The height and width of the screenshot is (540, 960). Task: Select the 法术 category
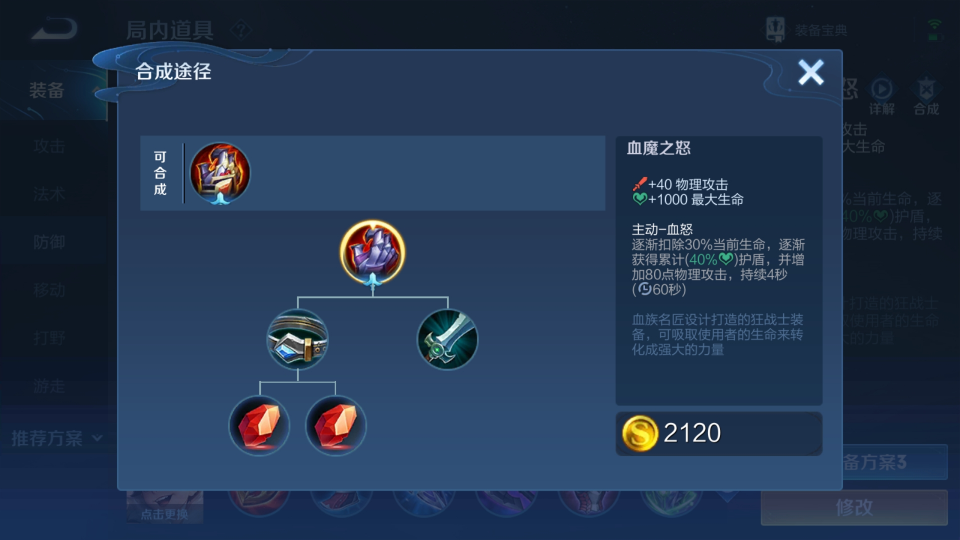pyautogui.click(x=50, y=194)
